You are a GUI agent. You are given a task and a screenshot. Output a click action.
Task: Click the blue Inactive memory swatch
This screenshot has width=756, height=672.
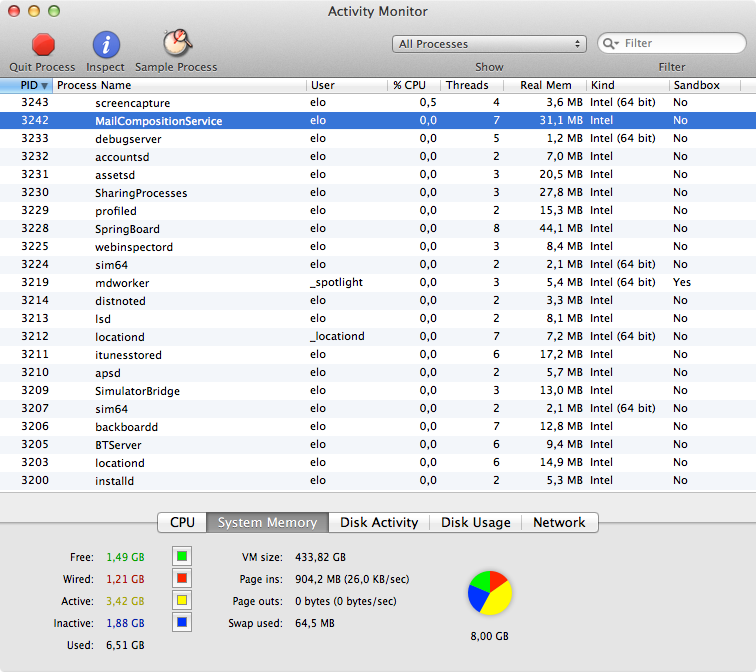[182, 622]
